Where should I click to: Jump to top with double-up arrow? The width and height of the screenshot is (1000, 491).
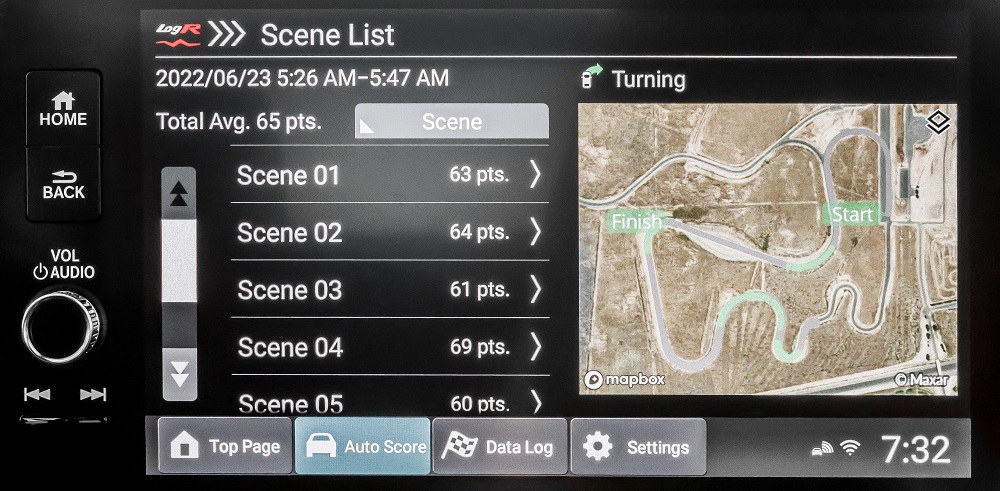(x=179, y=193)
